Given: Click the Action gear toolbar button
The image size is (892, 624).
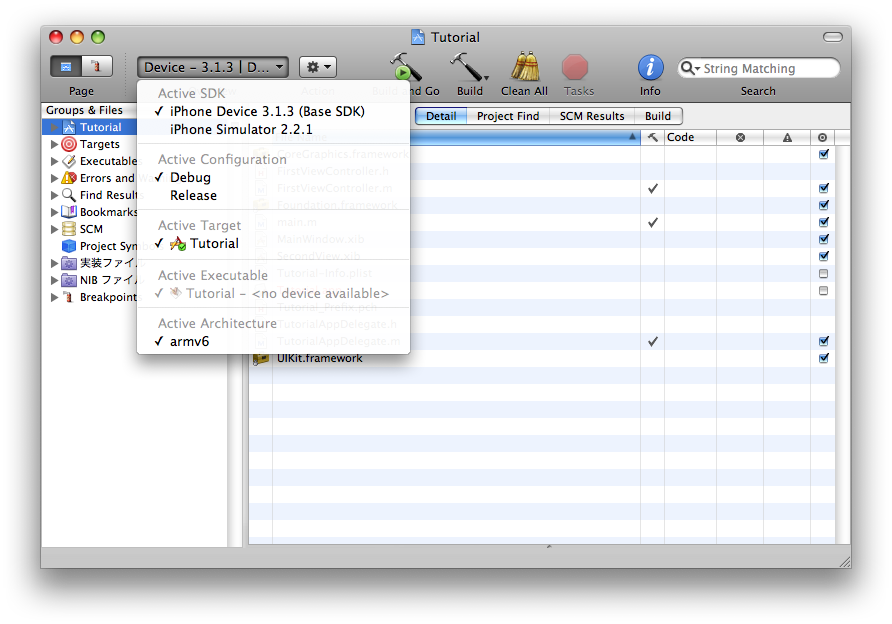Looking at the screenshot, I should pos(318,67).
